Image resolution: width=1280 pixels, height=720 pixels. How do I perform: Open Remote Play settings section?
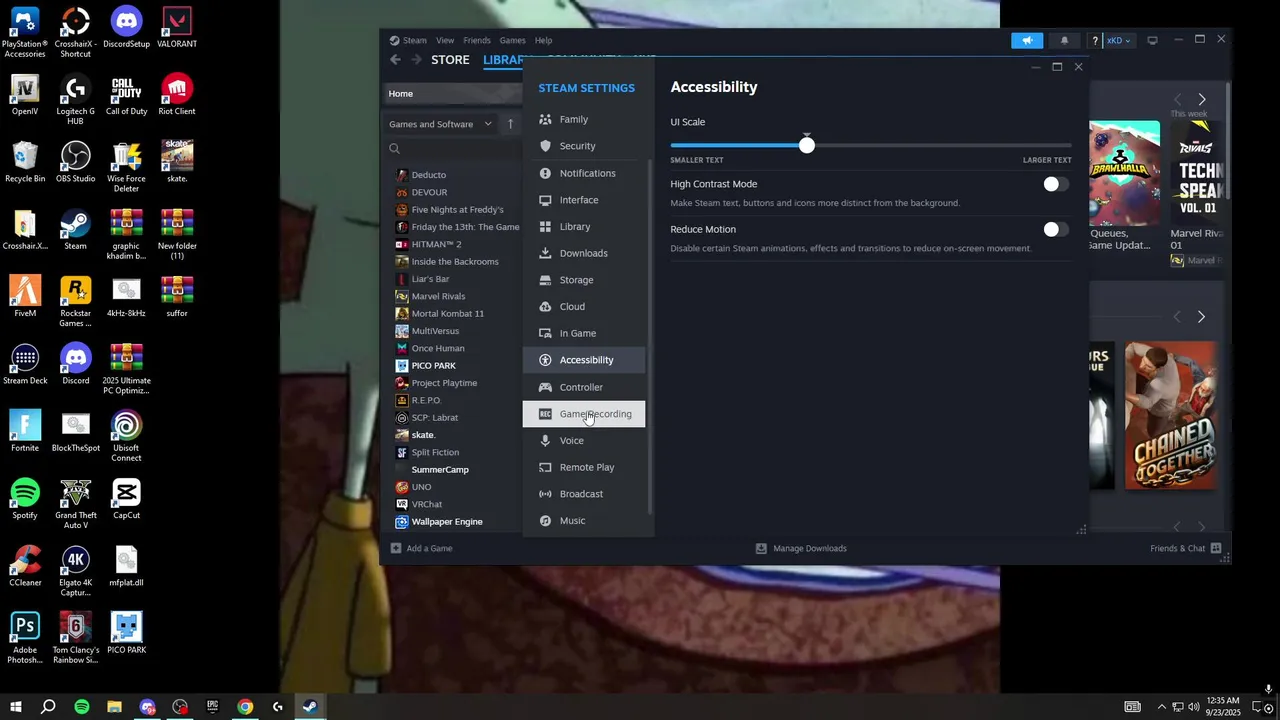point(584,467)
